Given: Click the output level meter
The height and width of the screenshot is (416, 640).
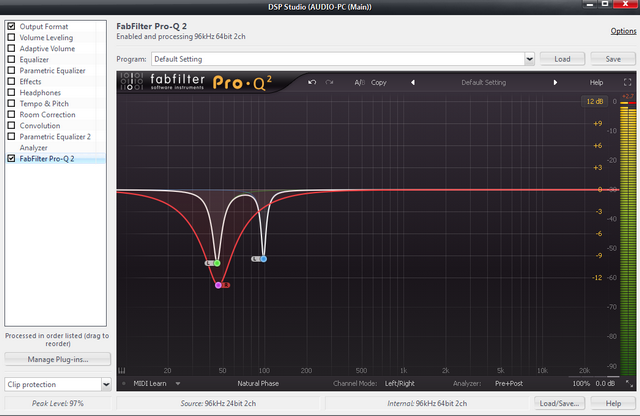Looking at the screenshot, I should 628,239.
